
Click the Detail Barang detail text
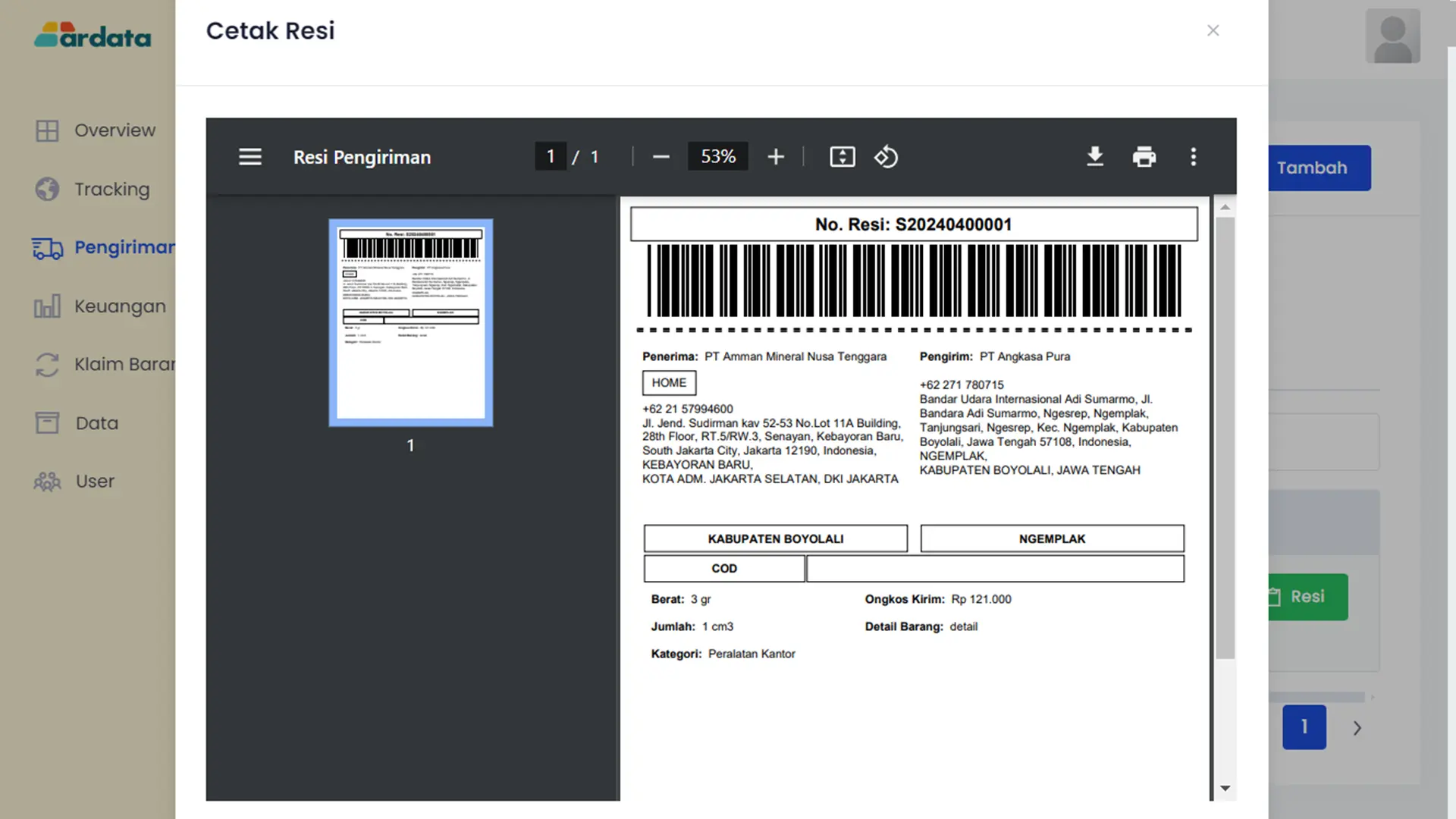(x=921, y=626)
